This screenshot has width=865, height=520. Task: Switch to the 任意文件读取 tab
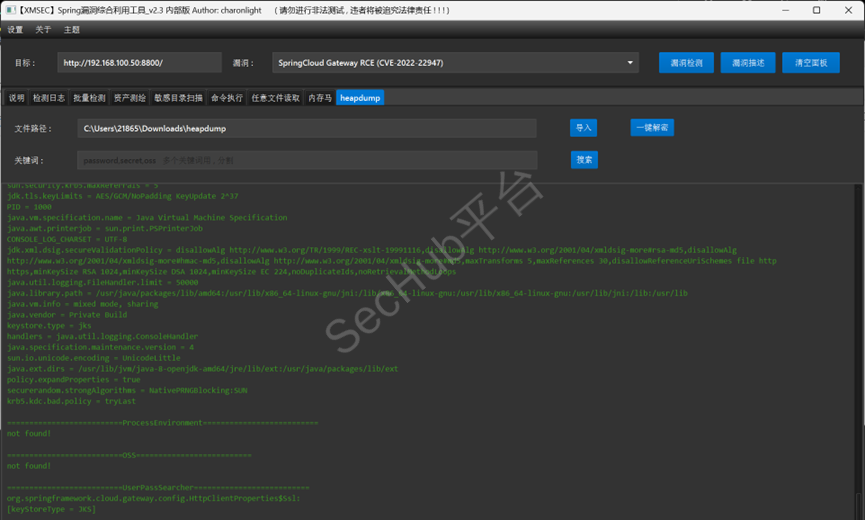[x=275, y=98]
